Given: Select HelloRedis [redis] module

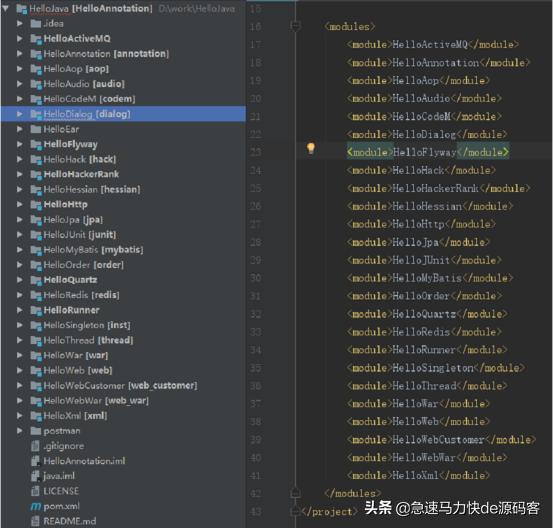Looking at the screenshot, I should (x=81, y=295).
